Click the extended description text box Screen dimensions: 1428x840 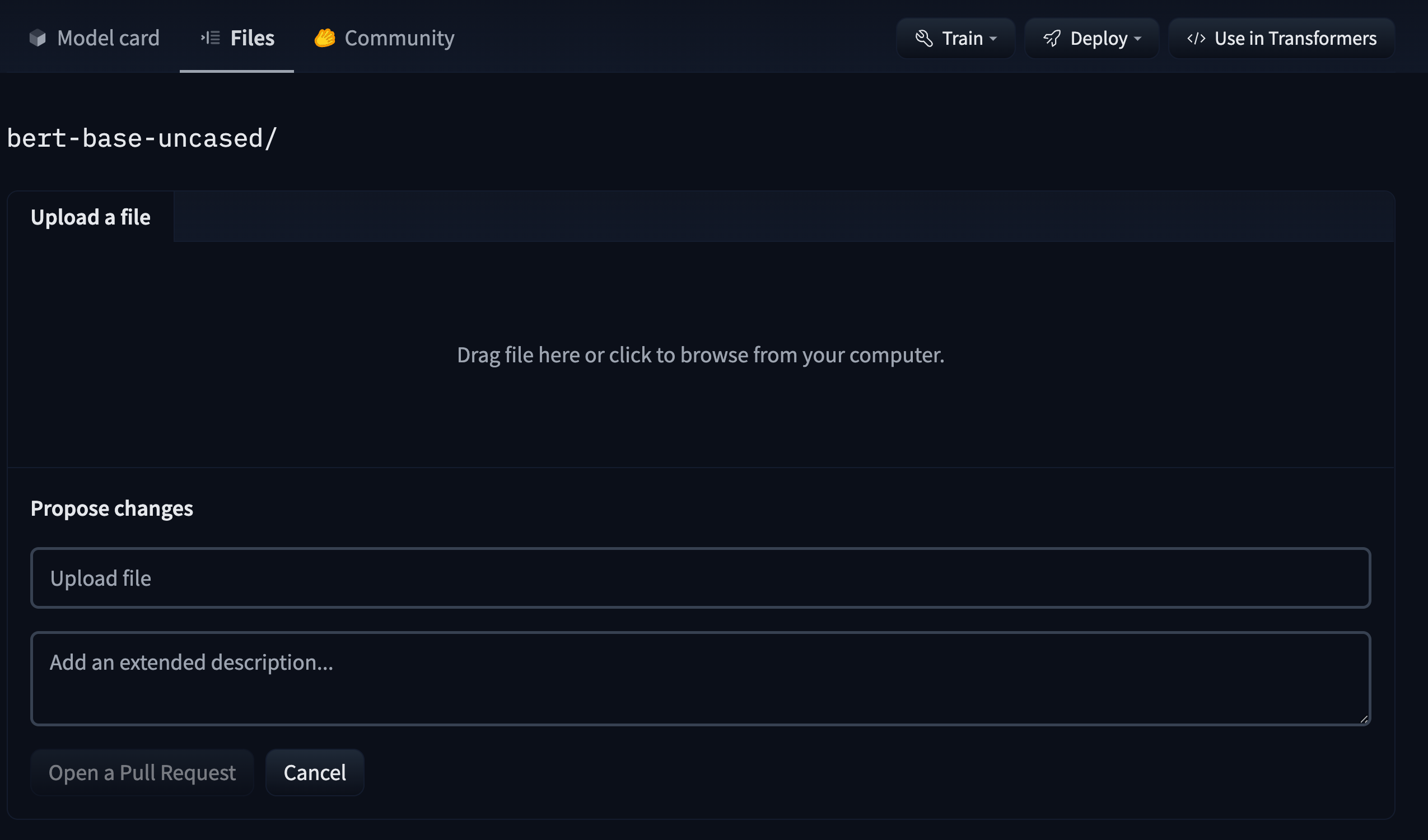coord(701,679)
